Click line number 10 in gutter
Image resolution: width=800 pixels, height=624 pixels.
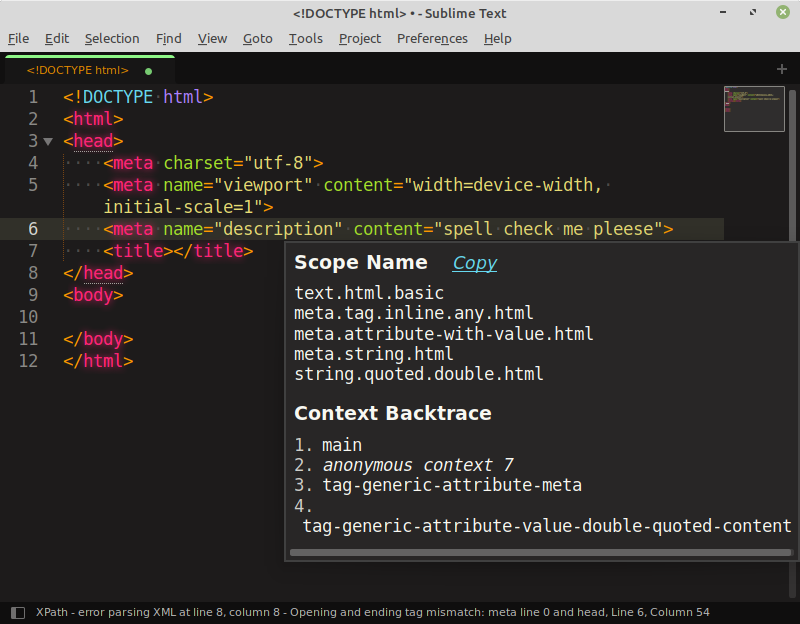(x=29, y=317)
